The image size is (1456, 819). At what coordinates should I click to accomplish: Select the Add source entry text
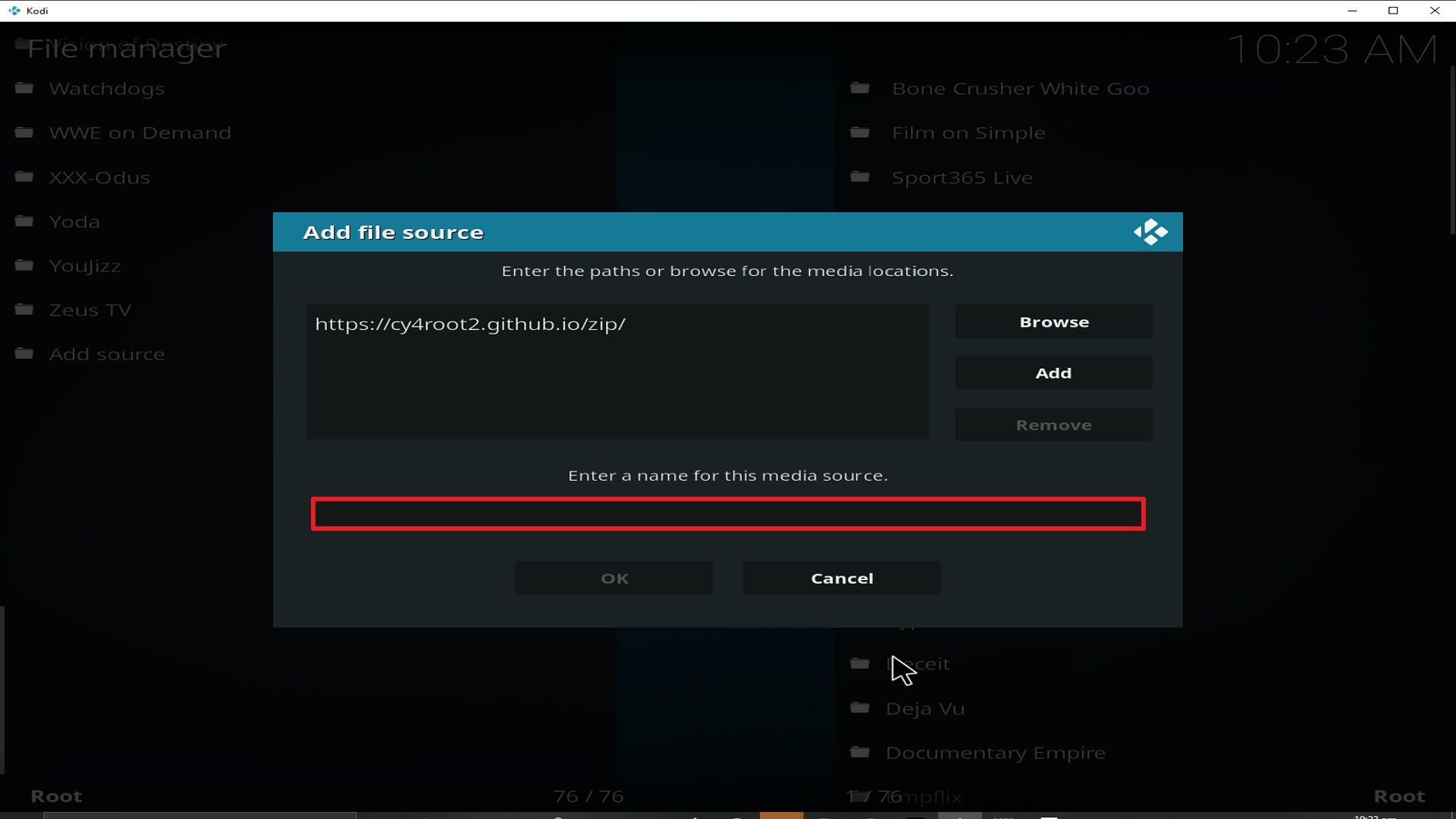click(x=107, y=354)
